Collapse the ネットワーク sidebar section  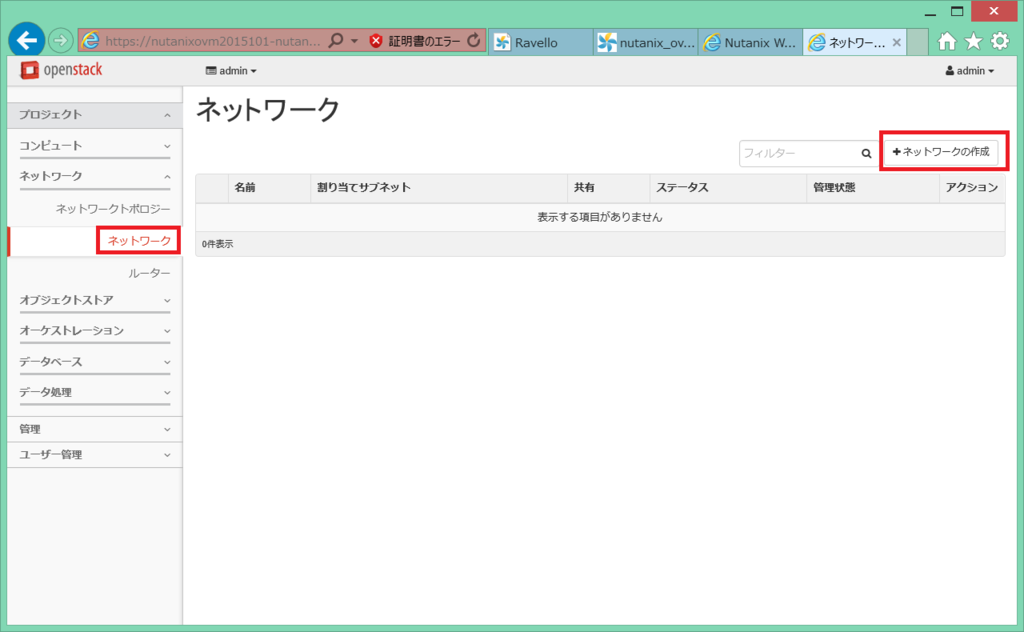(x=95, y=176)
